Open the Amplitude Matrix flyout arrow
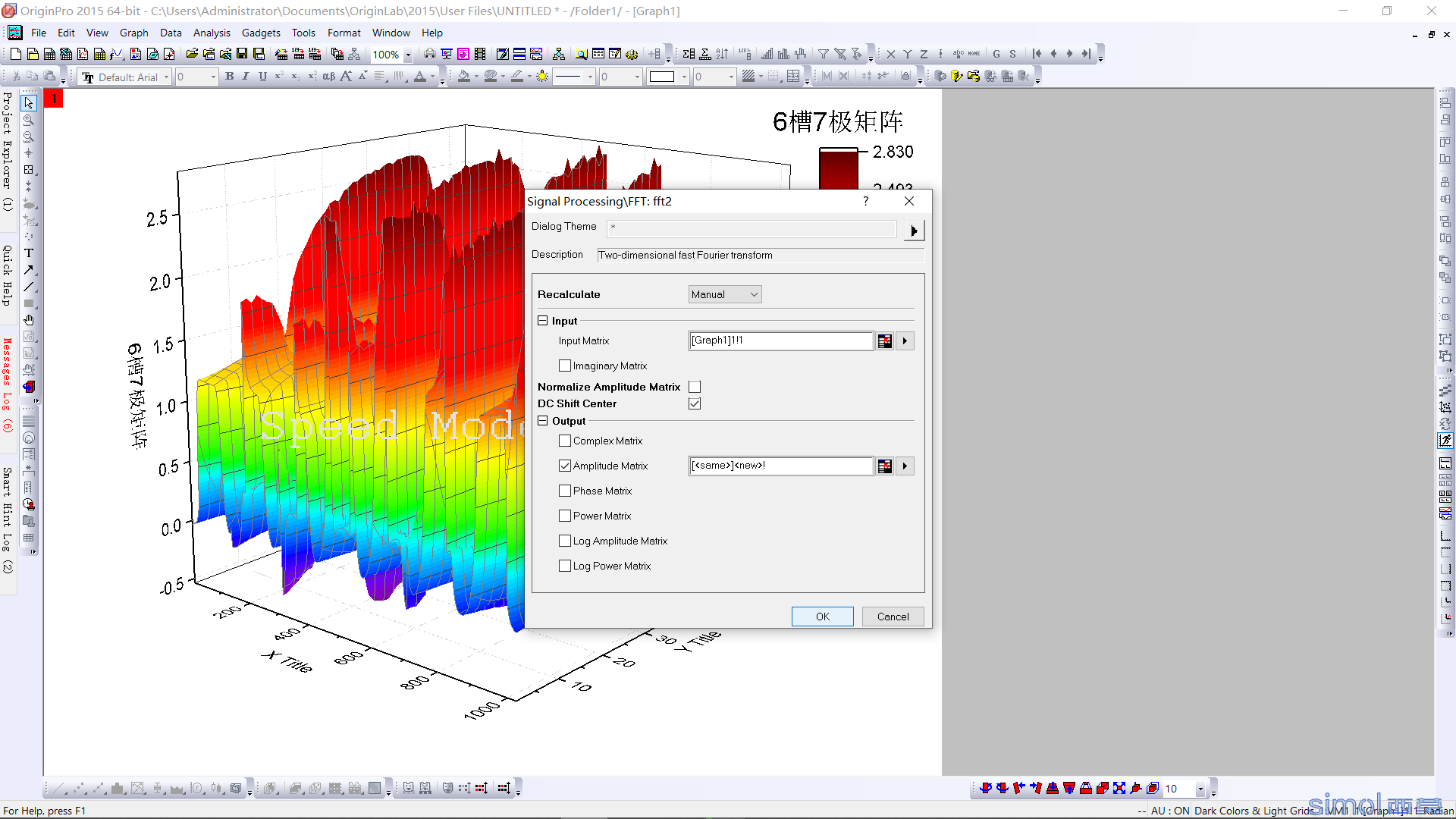Viewport: 1456px width, 819px height. (x=905, y=466)
